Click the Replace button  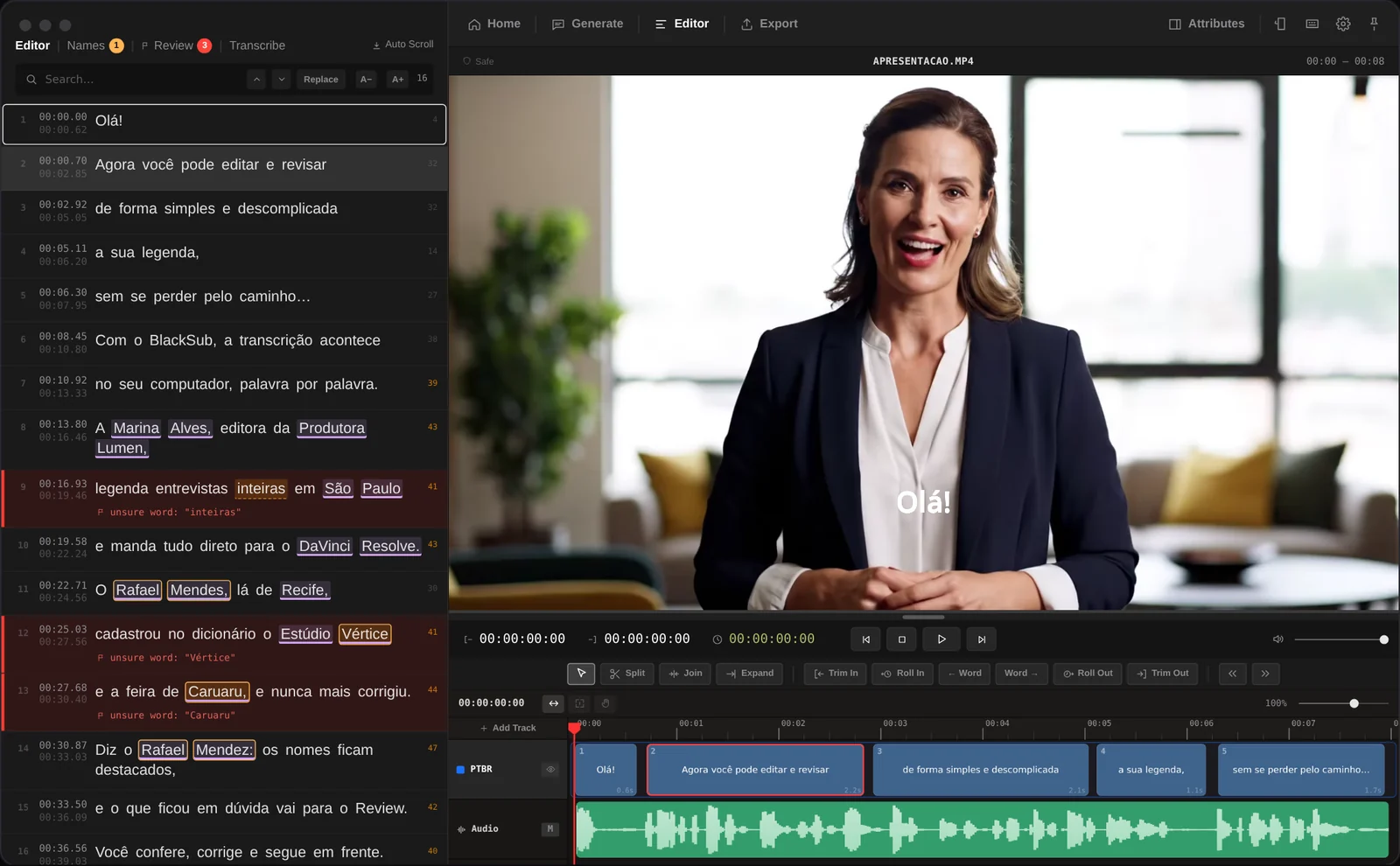click(321, 80)
